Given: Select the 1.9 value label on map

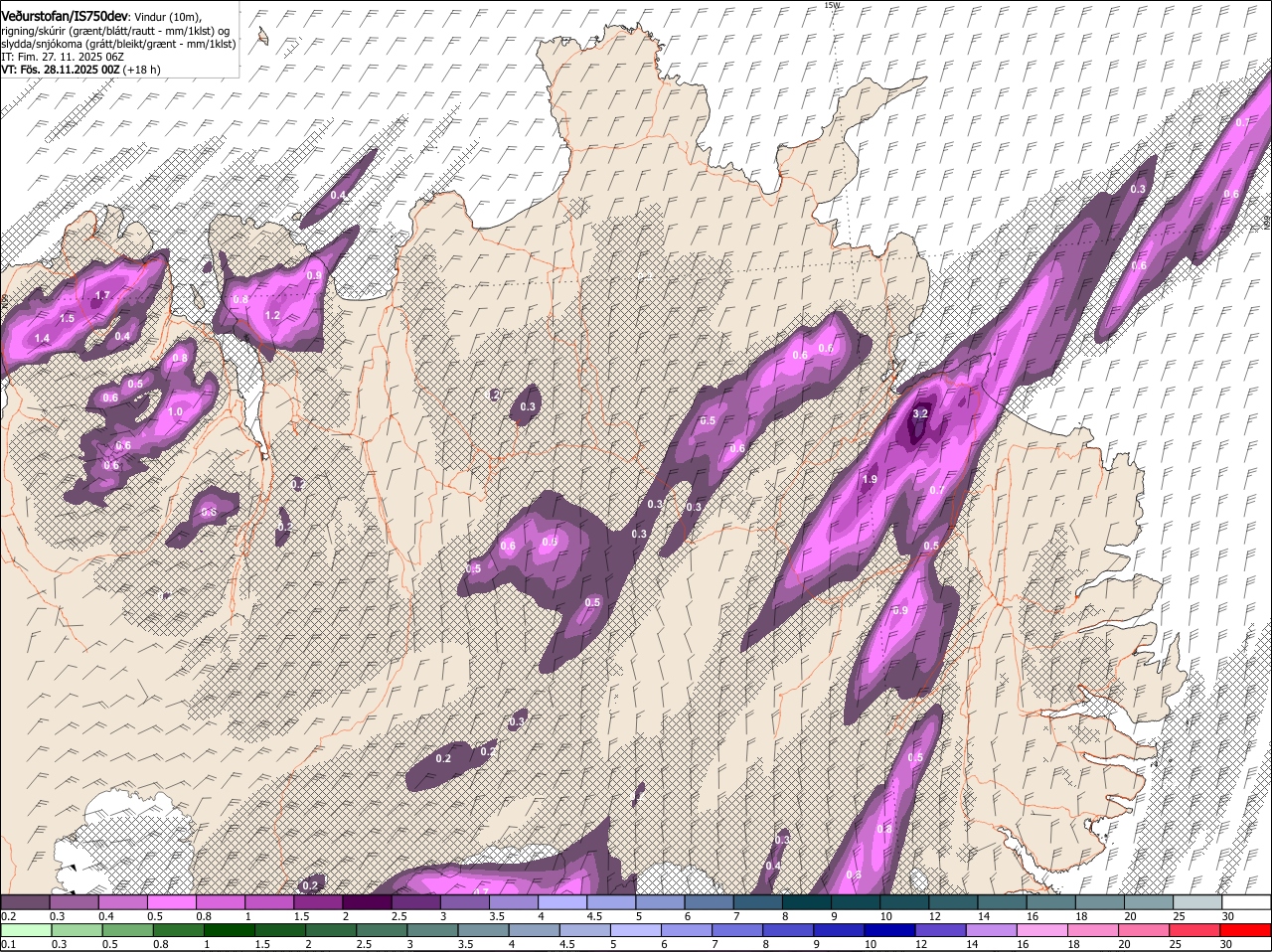Looking at the screenshot, I should coord(870,479).
